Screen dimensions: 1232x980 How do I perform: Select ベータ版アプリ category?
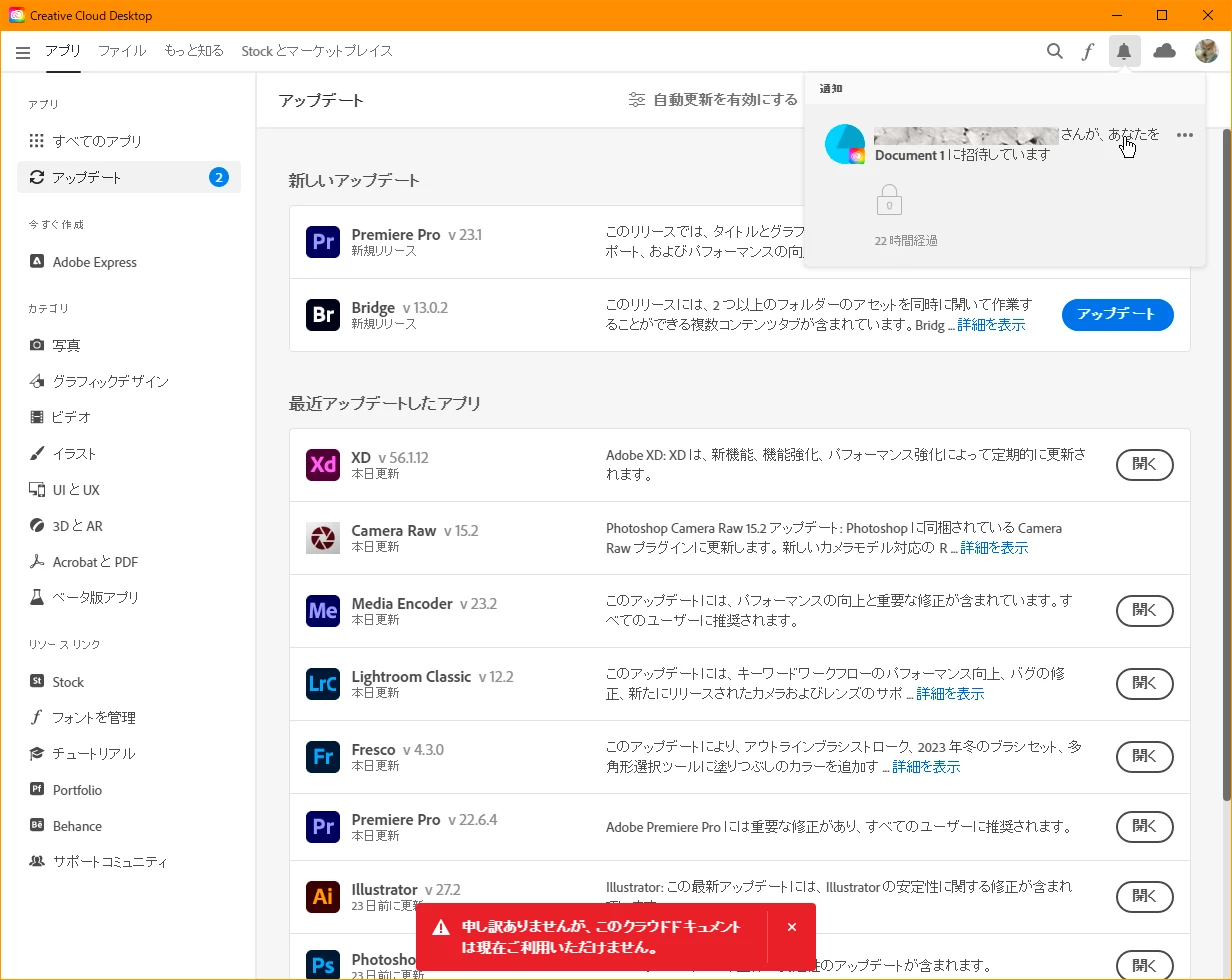pos(129,597)
